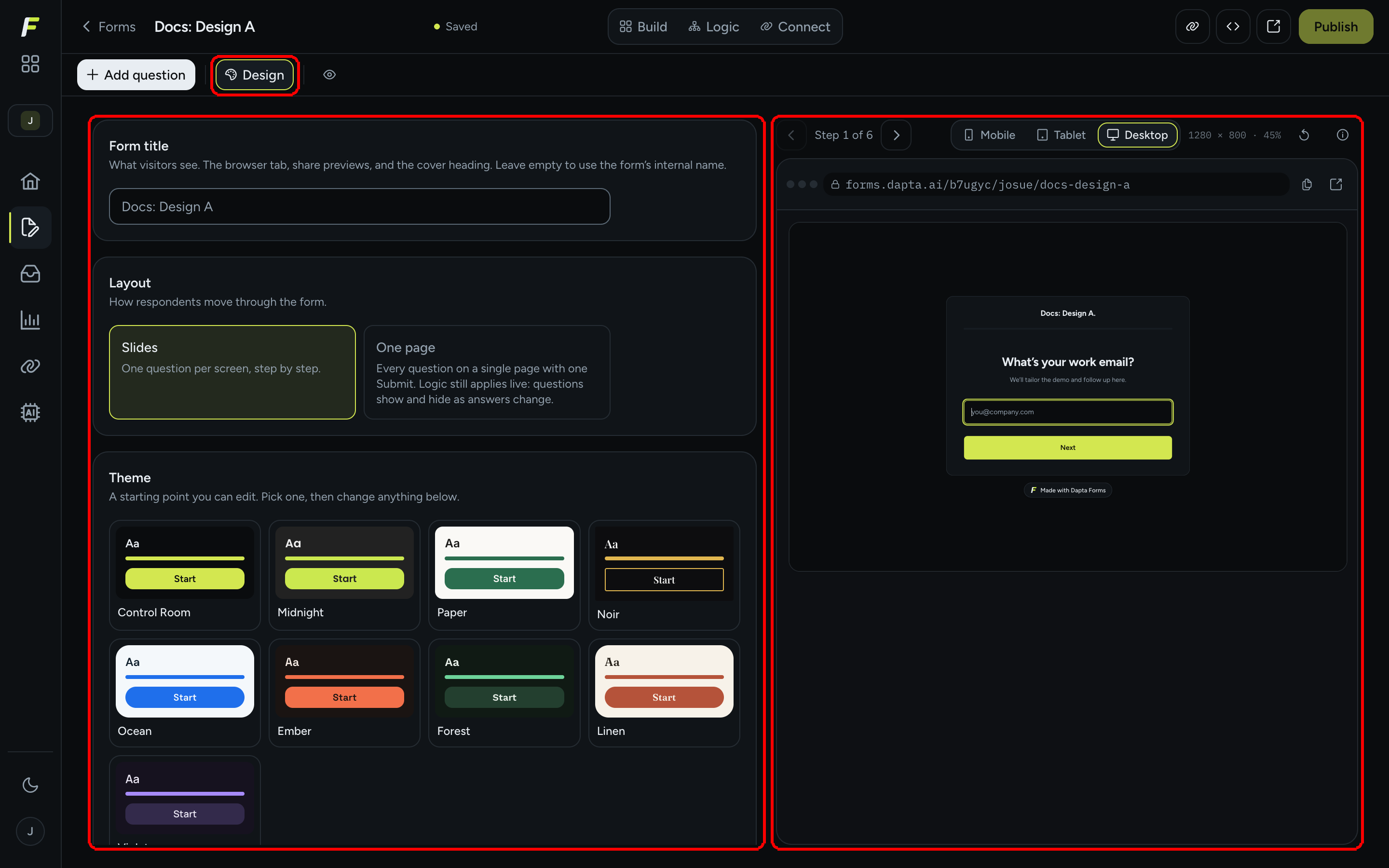The height and width of the screenshot is (868, 1389).
Task: Select Mobile preview device
Action: pyautogui.click(x=990, y=135)
